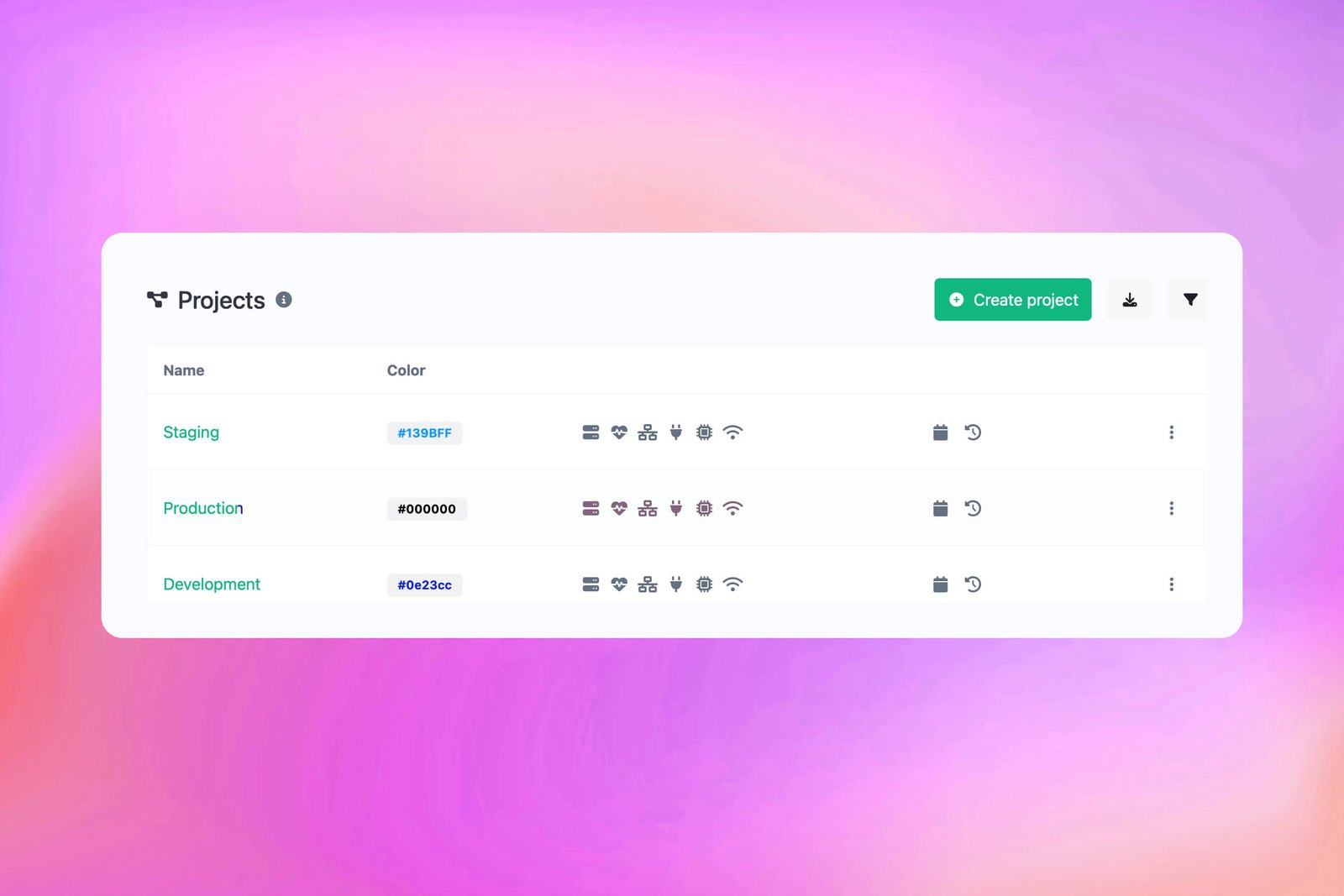Open the filter funnel button

1189,300
